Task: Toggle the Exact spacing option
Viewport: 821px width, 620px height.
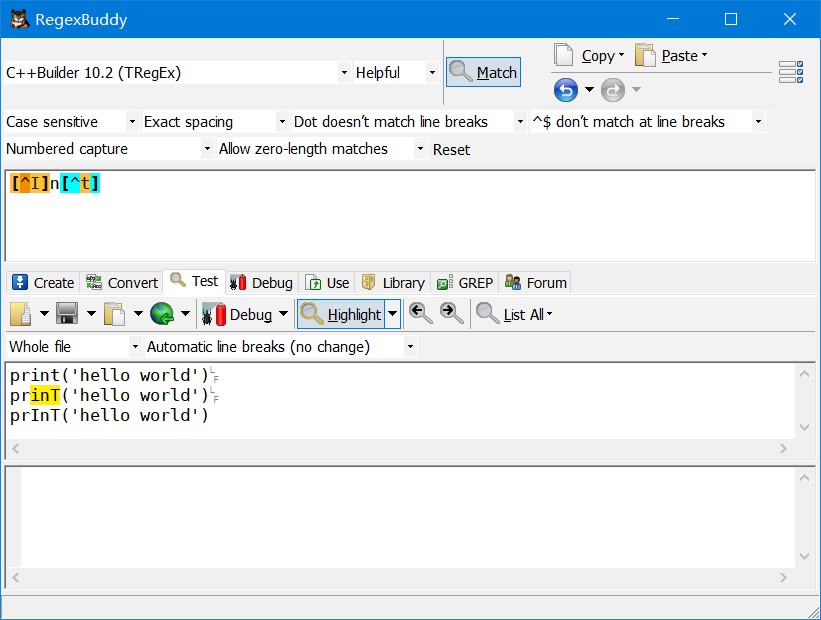Action: click(215, 122)
